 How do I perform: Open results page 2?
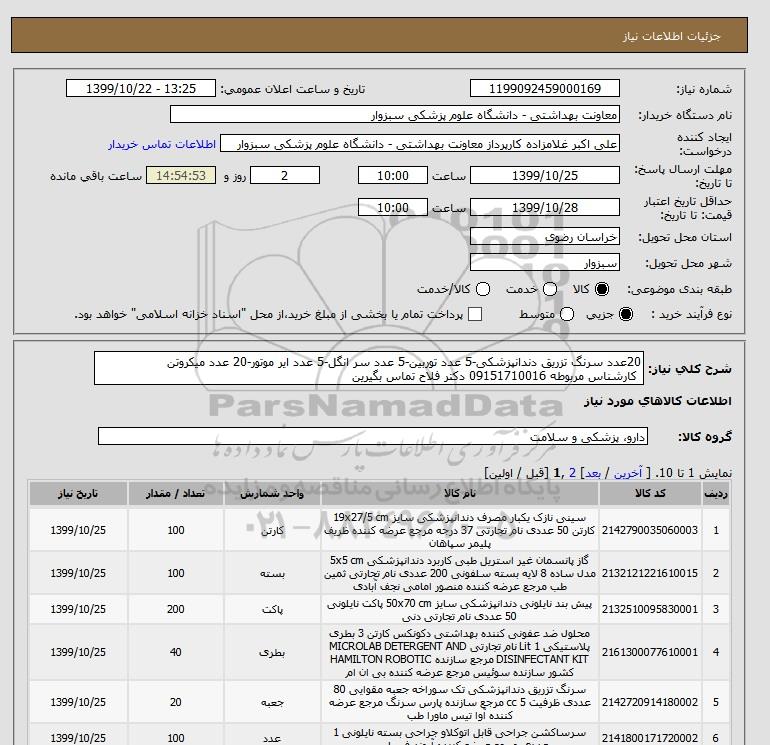coord(572,473)
